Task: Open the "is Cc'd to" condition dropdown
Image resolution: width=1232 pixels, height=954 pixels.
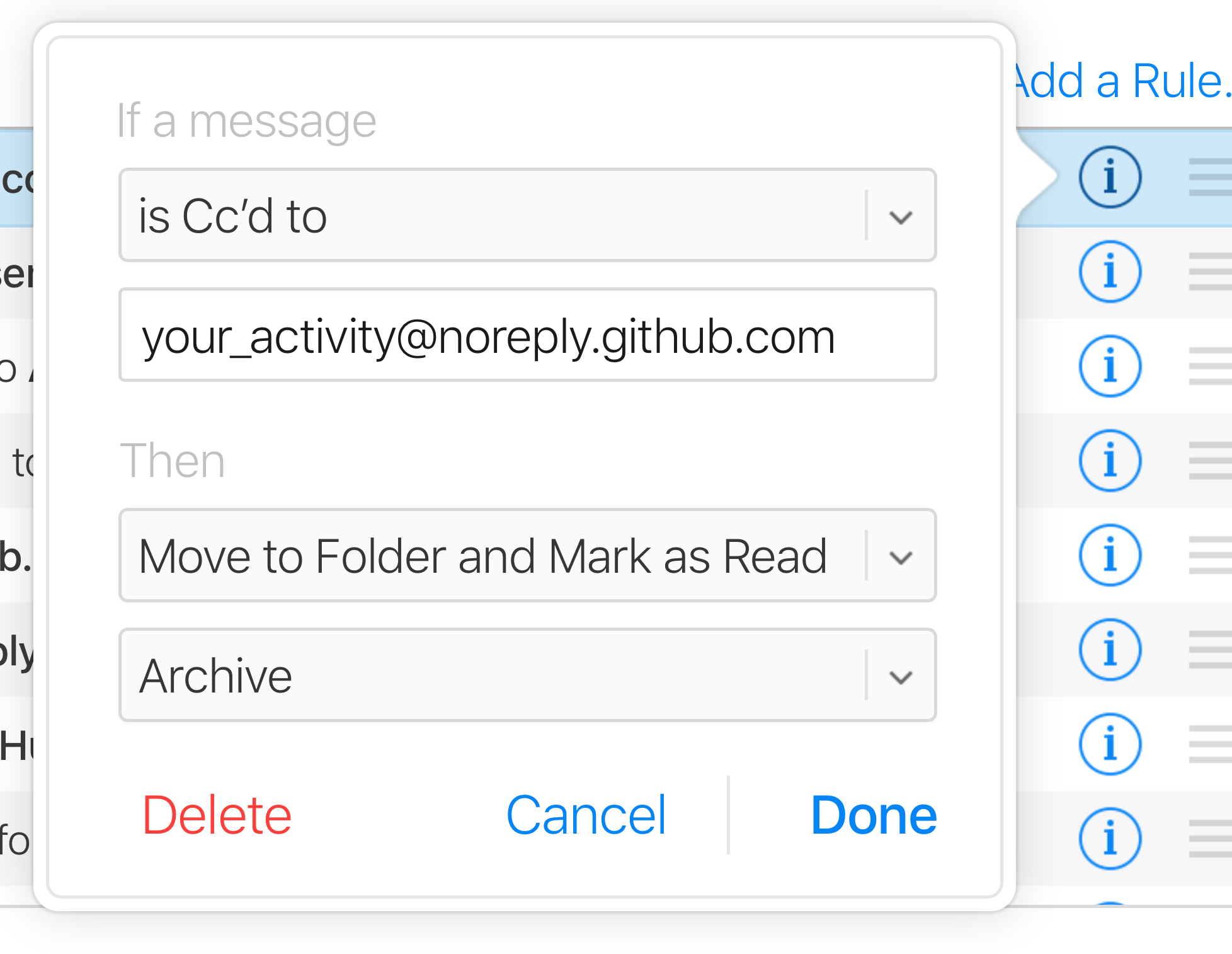Action: 527,215
